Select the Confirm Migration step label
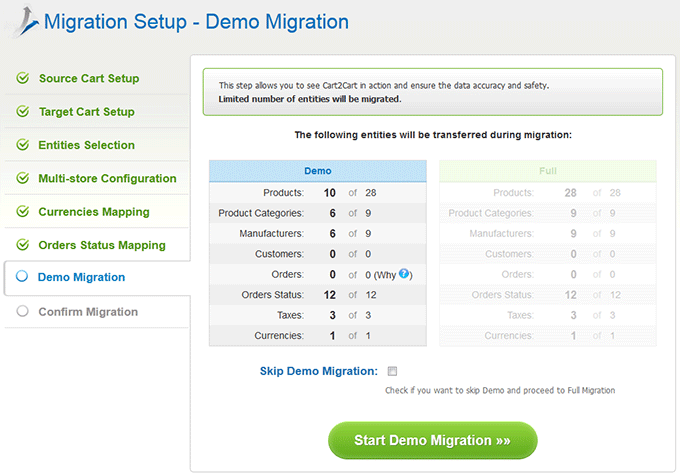680x475 pixels. coord(88,312)
